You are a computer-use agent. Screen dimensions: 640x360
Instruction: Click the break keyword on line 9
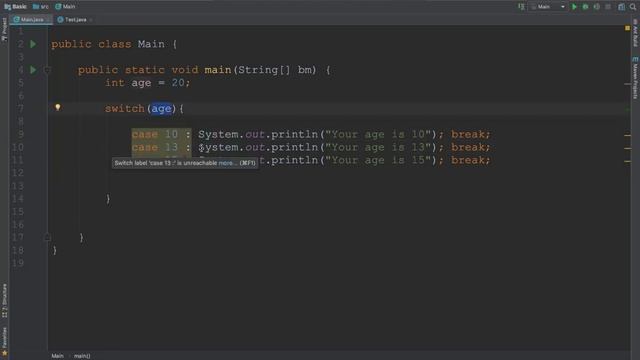pyautogui.click(x=468, y=134)
